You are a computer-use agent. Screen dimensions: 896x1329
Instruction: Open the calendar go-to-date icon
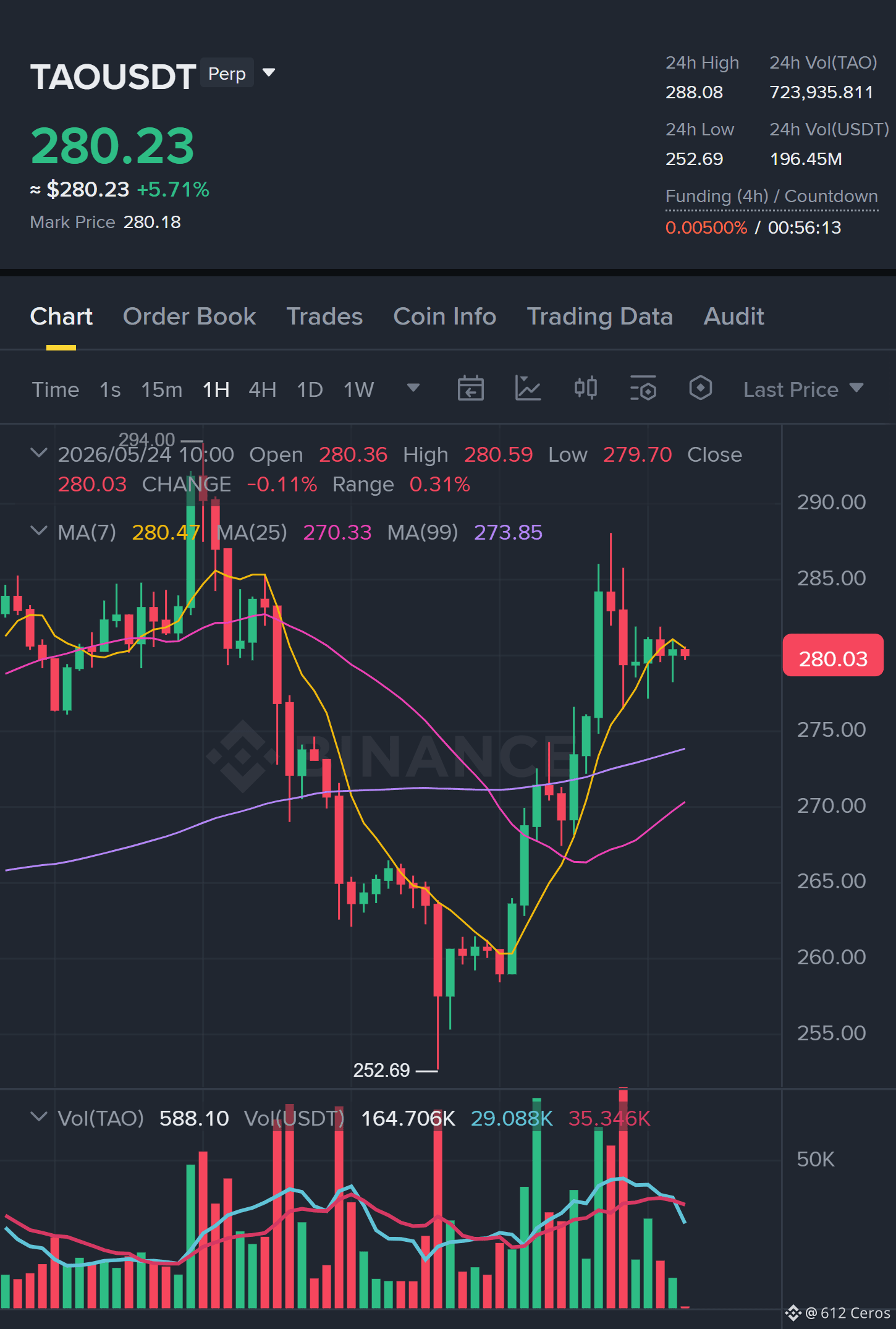click(470, 389)
